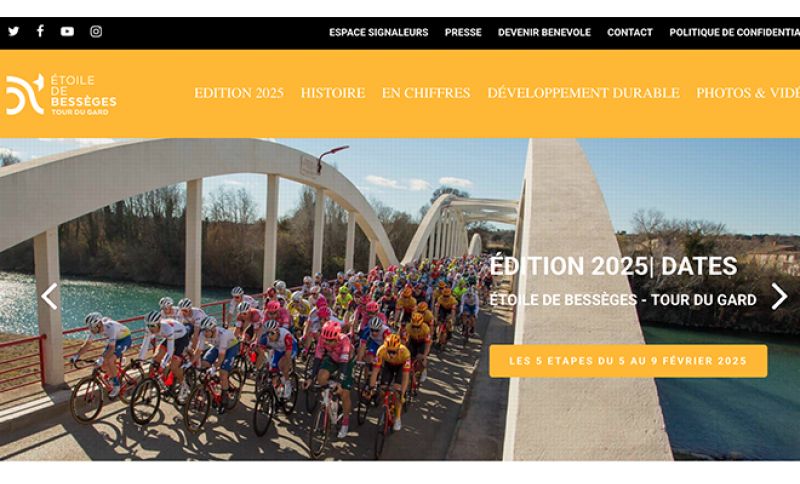This screenshot has width=800, height=484.
Task: Go to Développement Durable section
Action: click(x=583, y=93)
